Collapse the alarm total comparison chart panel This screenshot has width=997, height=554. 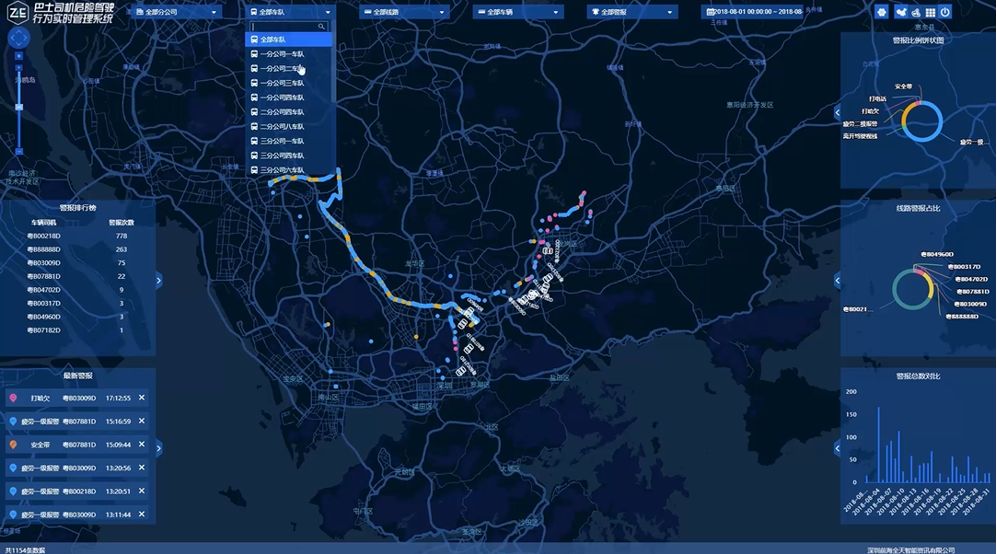point(837,448)
